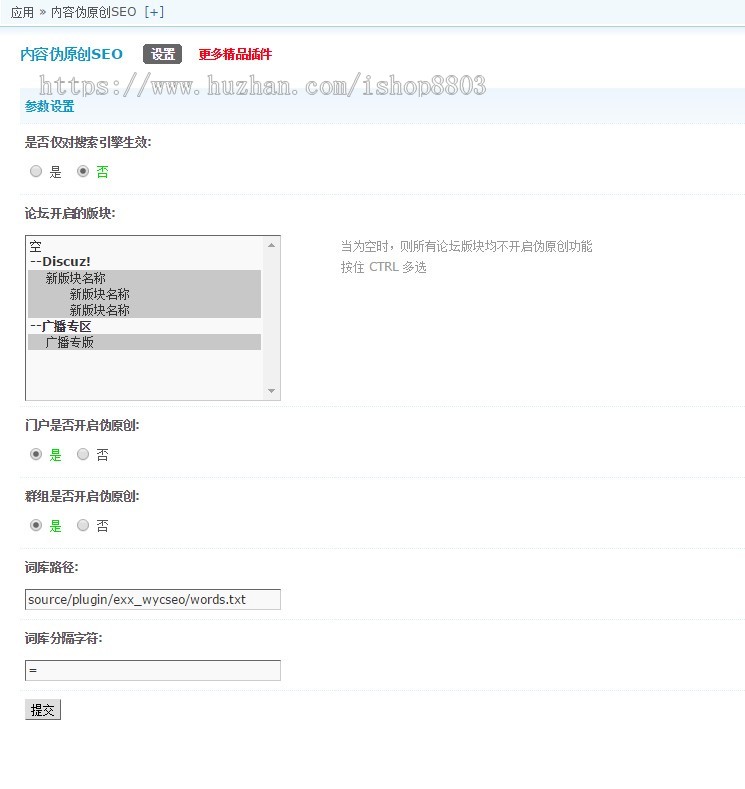Select 否 for 是否仅对搜索引擎生效
The width and height of the screenshot is (745, 789).
[83, 172]
